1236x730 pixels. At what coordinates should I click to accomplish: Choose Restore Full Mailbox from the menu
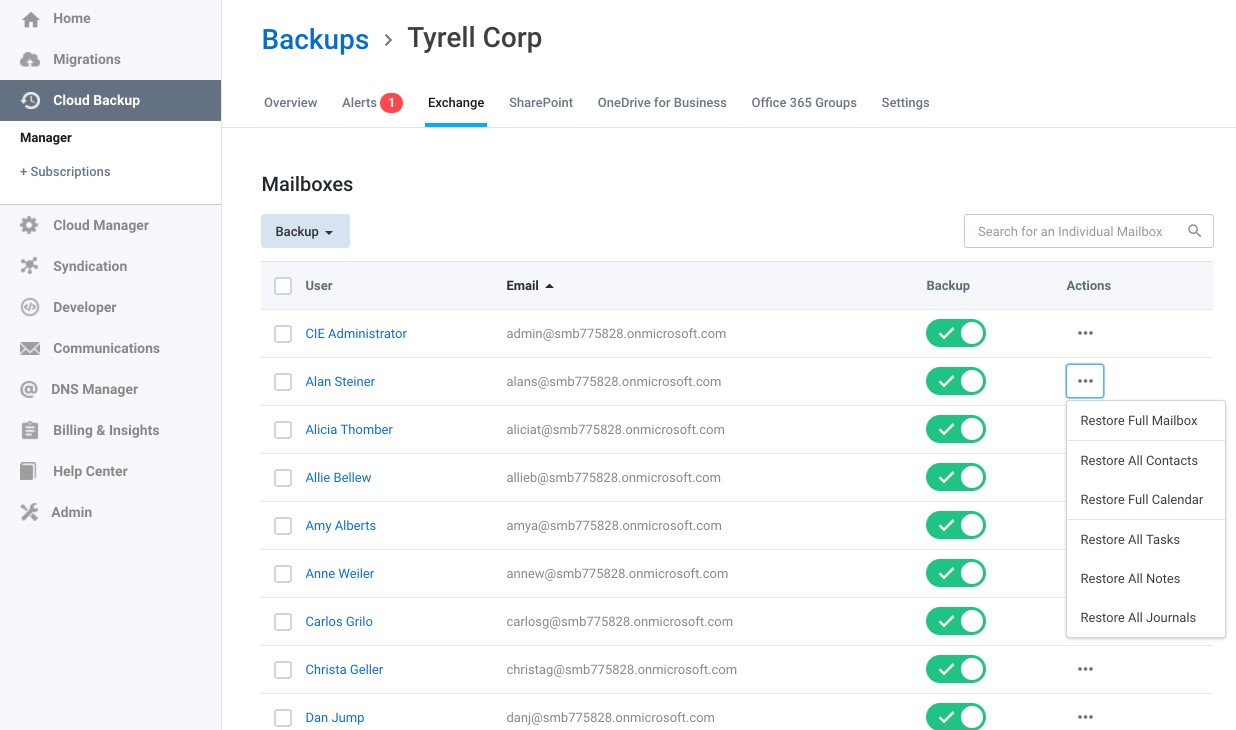coord(1138,420)
